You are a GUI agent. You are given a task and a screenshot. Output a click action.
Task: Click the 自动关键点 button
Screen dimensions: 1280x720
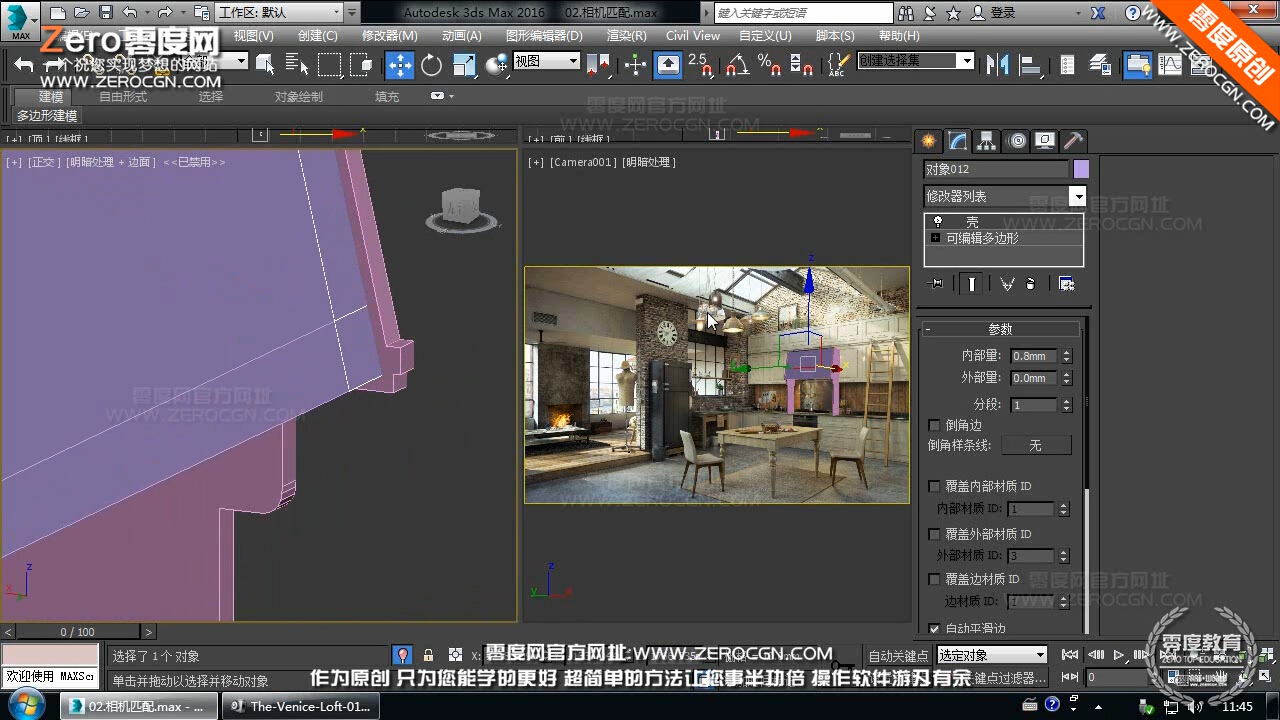coord(898,656)
